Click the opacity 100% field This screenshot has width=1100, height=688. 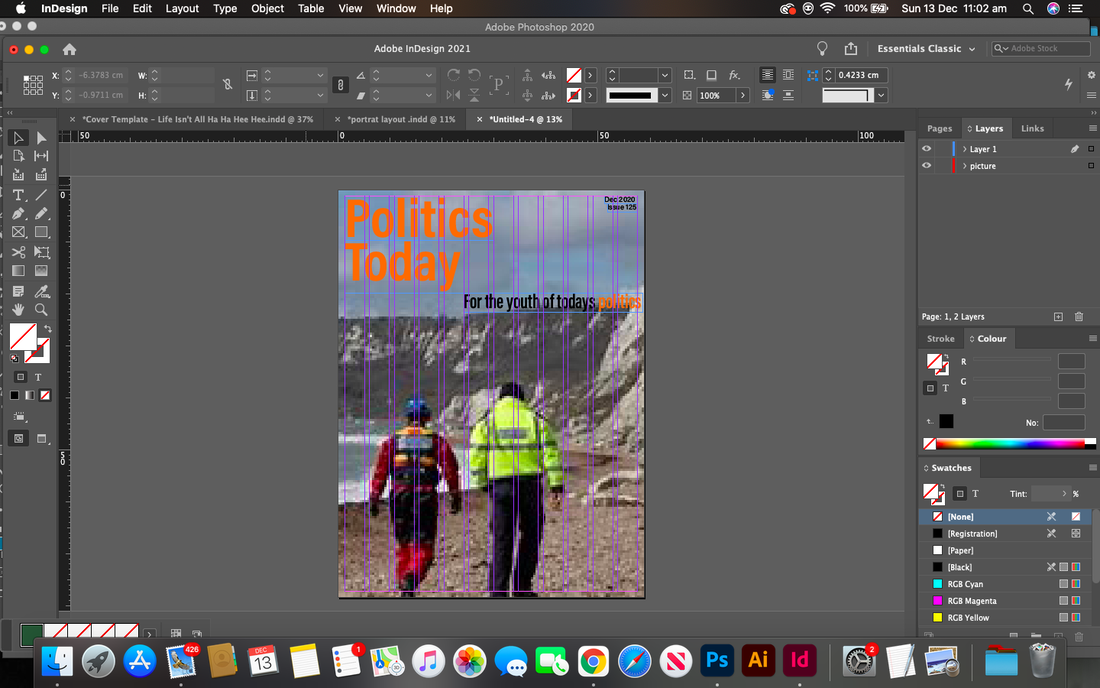tap(715, 95)
